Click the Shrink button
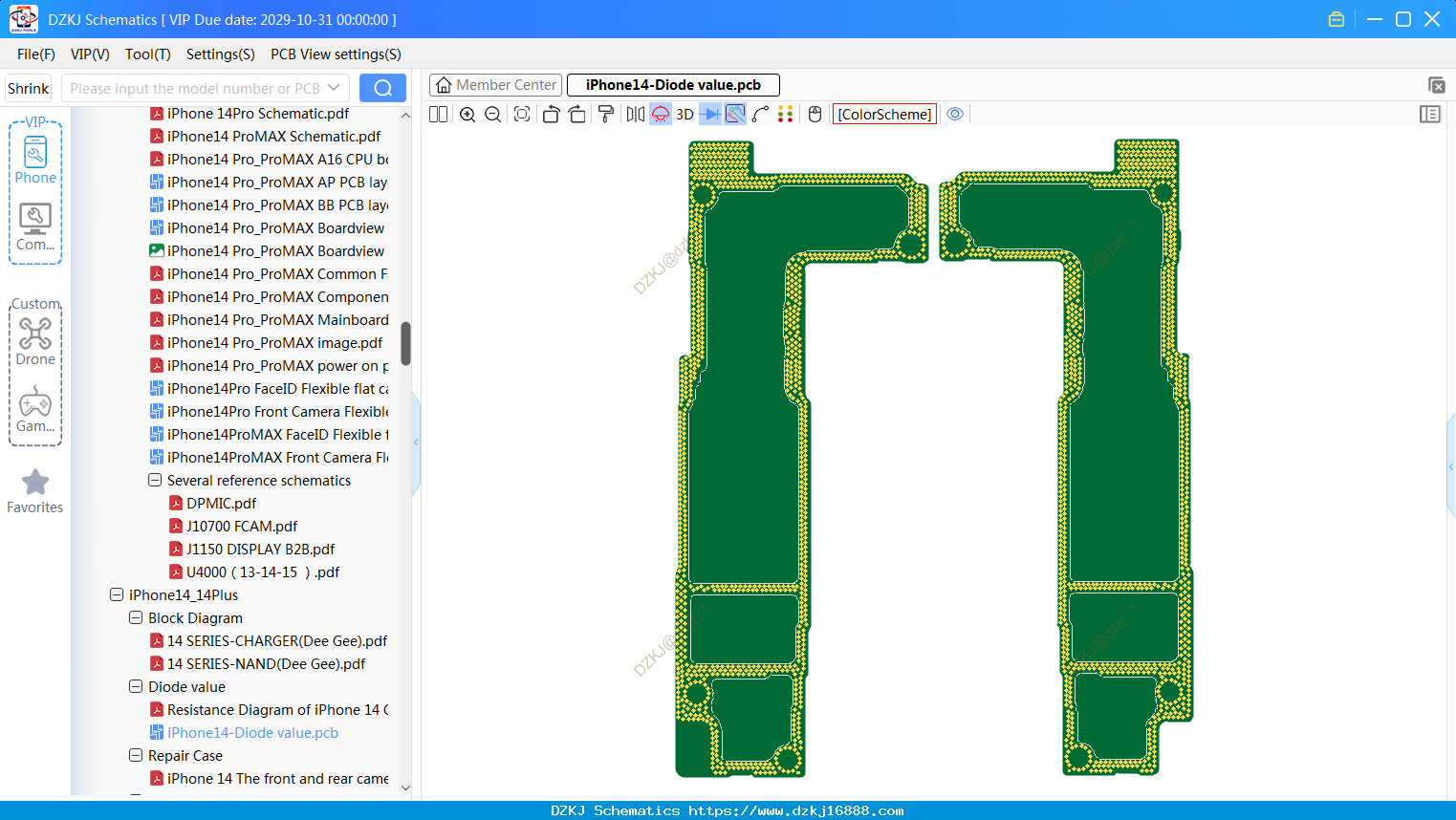Viewport: 1456px width, 820px height. [x=29, y=88]
